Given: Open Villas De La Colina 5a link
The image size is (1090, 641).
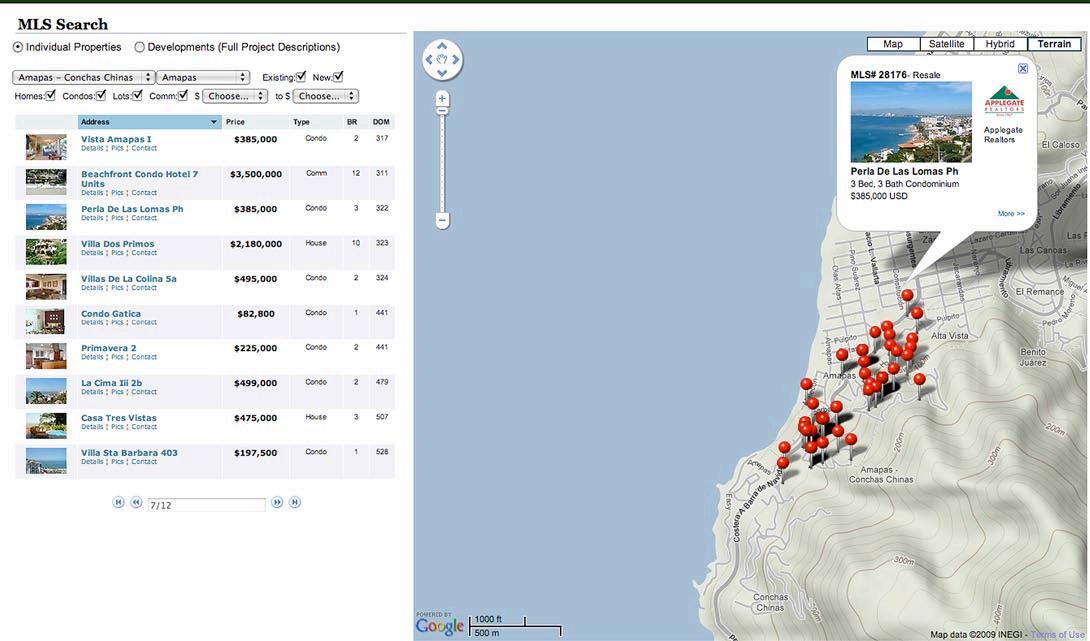Looking at the screenshot, I should pos(129,279).
